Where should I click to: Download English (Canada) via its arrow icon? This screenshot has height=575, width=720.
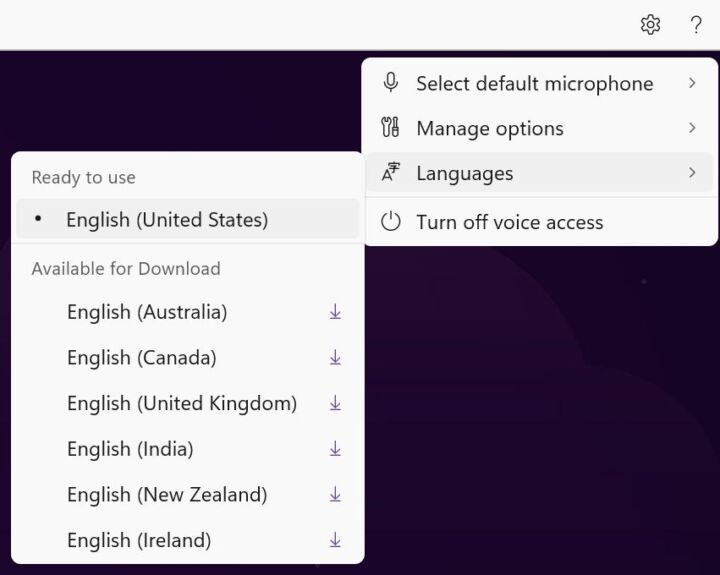pyautogui.click(x=335, y=357)
